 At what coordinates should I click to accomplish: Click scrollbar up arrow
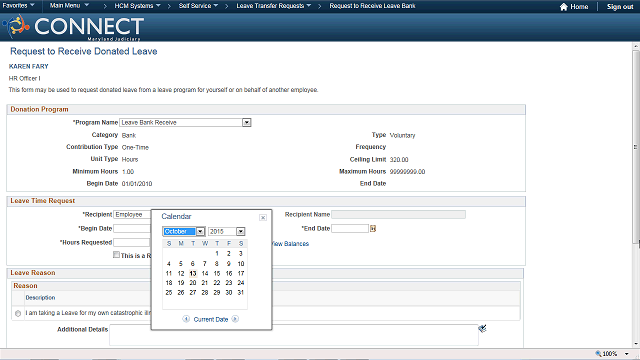point(636,46)
